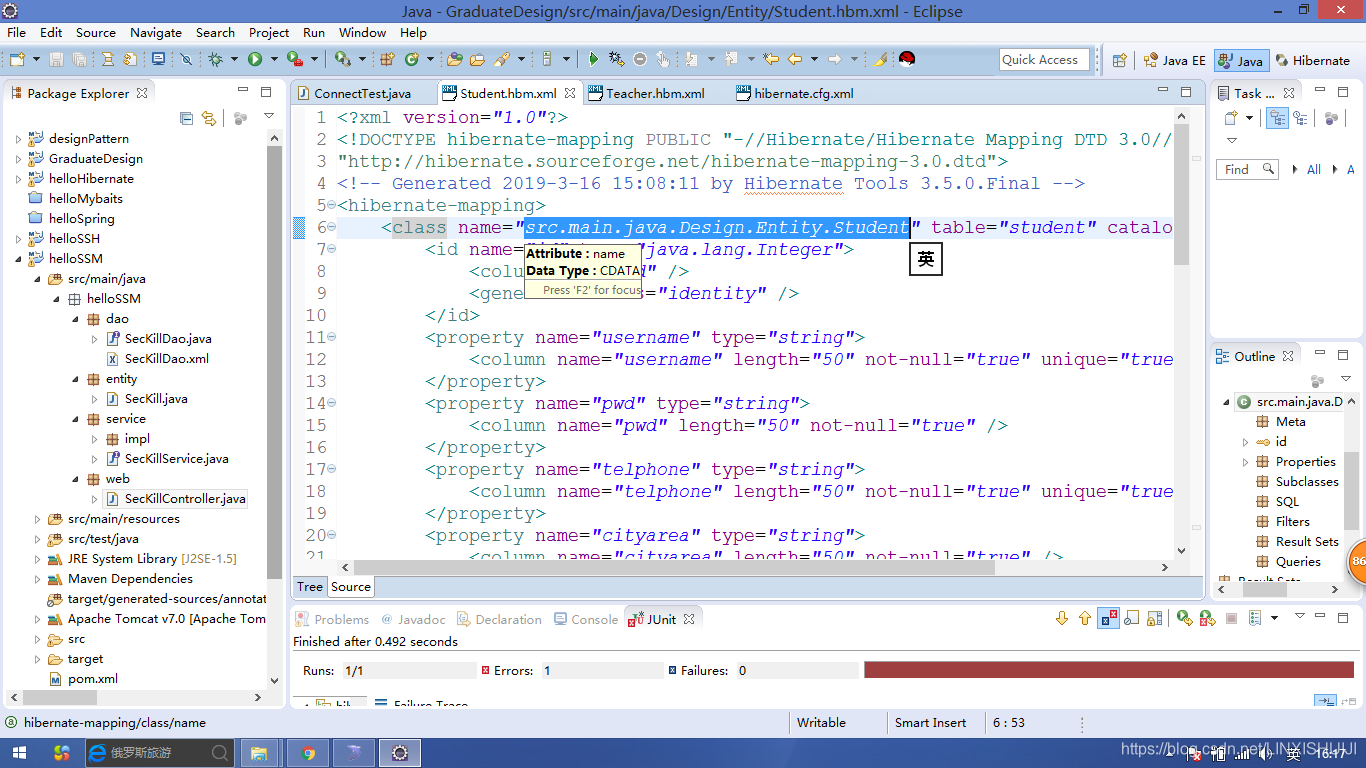Click the Red Hat icon in toolbar
The width and height of the screenshot is (1366, 768).
click(907, 59)
